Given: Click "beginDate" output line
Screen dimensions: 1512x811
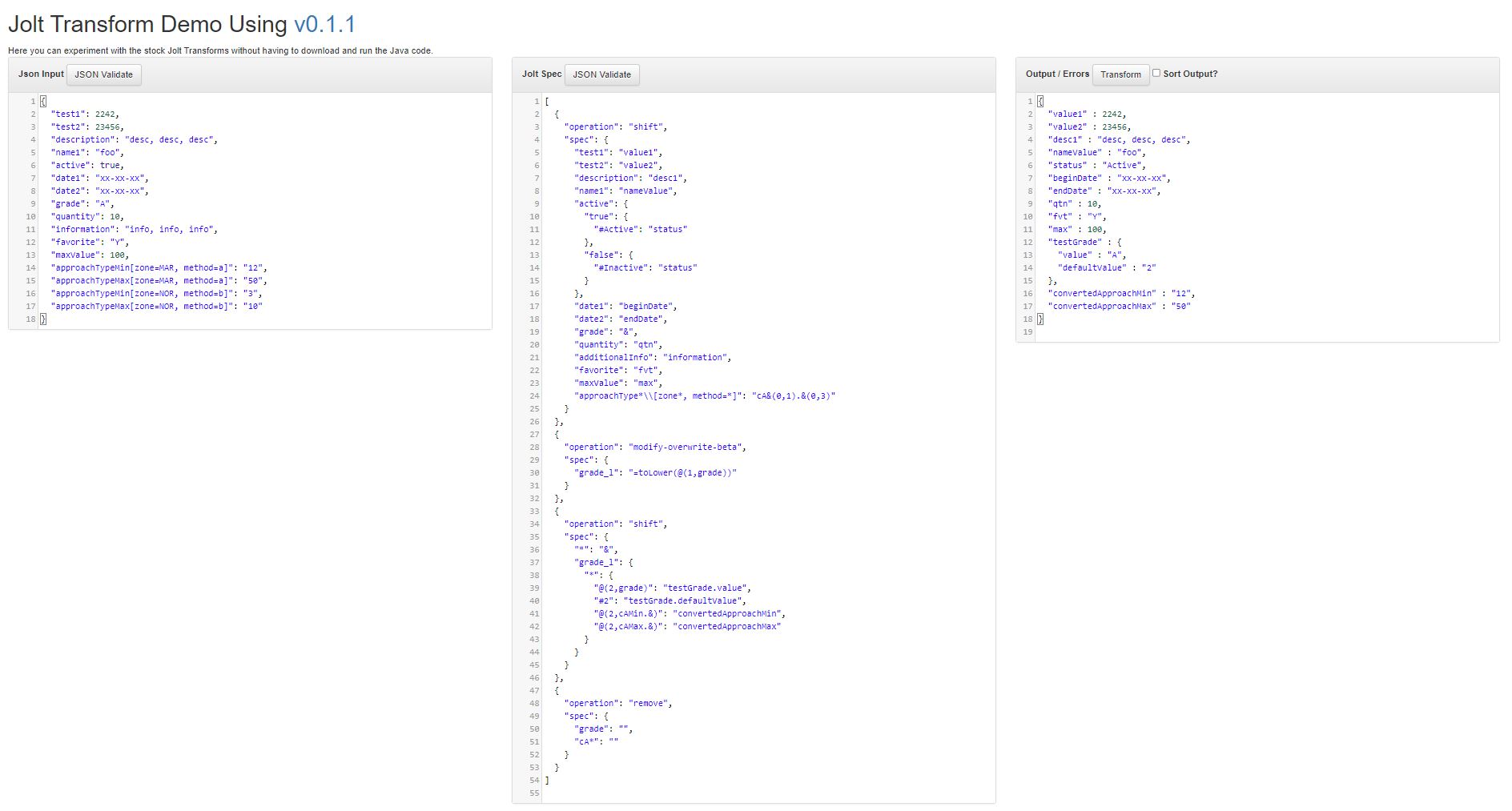Looking at the screenshot, I should 1109,179.
